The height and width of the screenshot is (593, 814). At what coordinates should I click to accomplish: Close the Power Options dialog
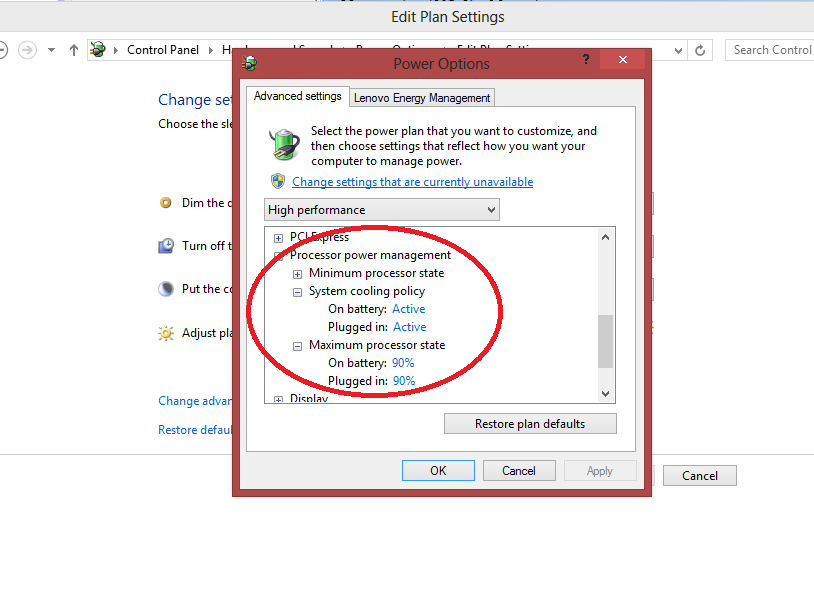pos(622,59)
